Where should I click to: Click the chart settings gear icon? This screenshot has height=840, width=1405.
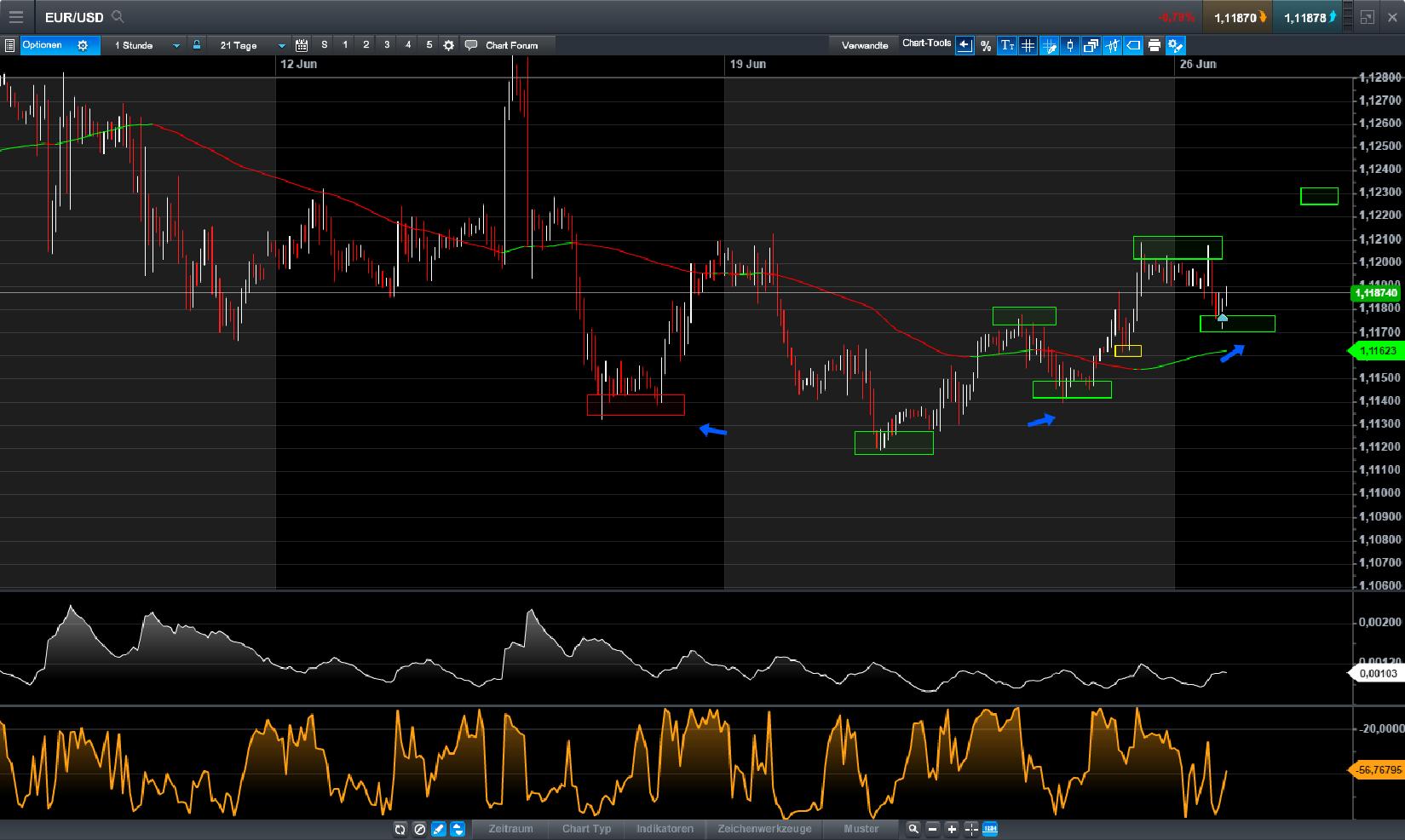tap(448, 45)
